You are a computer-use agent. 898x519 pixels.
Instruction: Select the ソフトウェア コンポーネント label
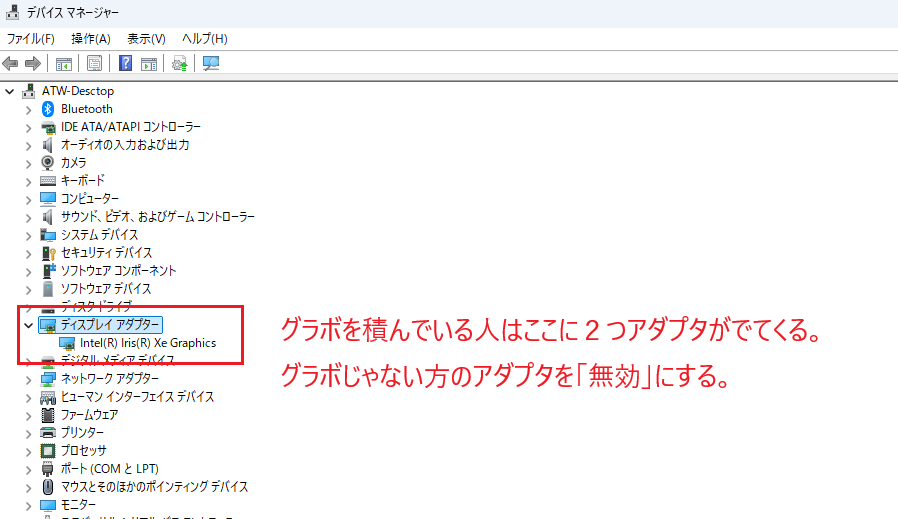pos(119,270)
